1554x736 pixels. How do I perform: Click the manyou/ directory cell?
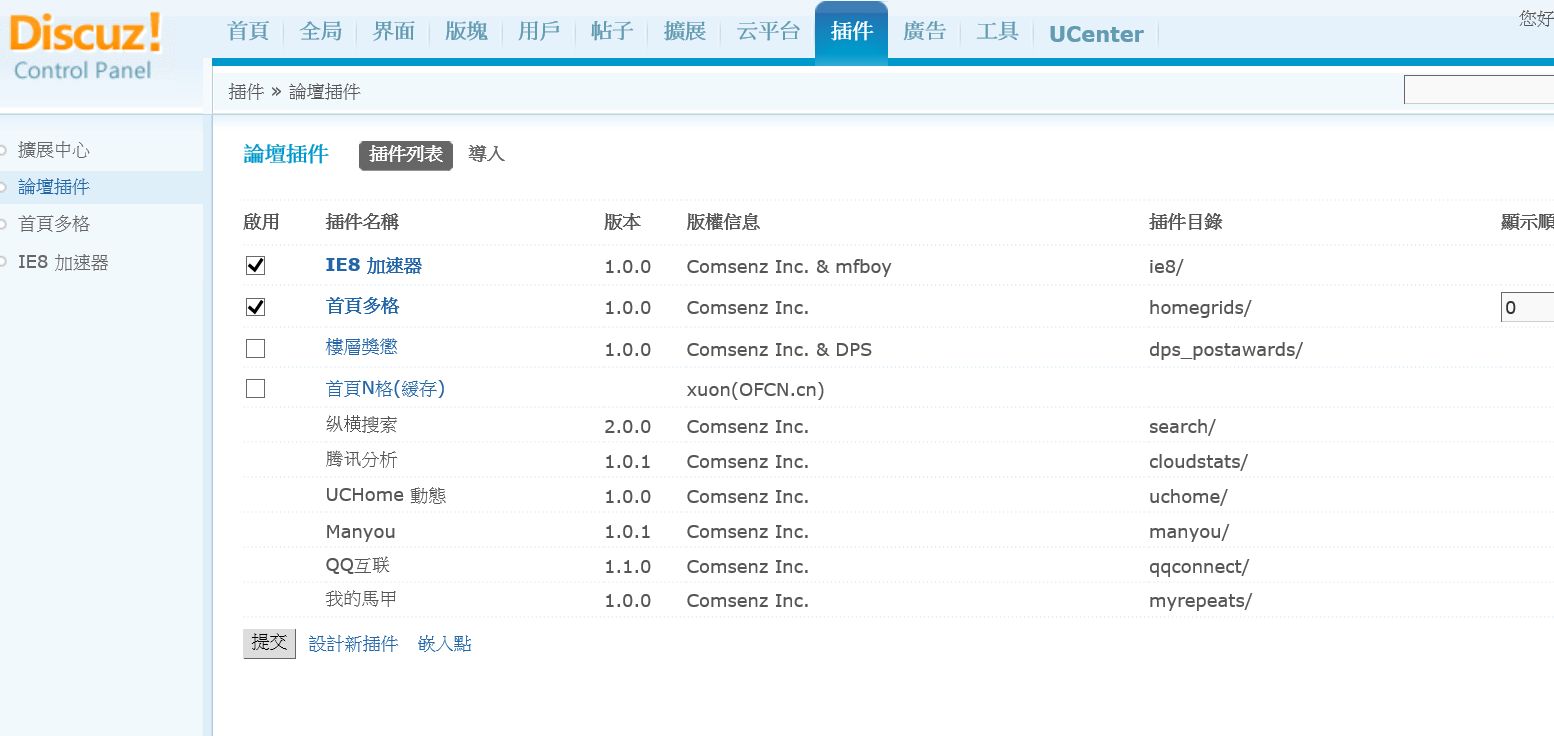point(1189,532)
